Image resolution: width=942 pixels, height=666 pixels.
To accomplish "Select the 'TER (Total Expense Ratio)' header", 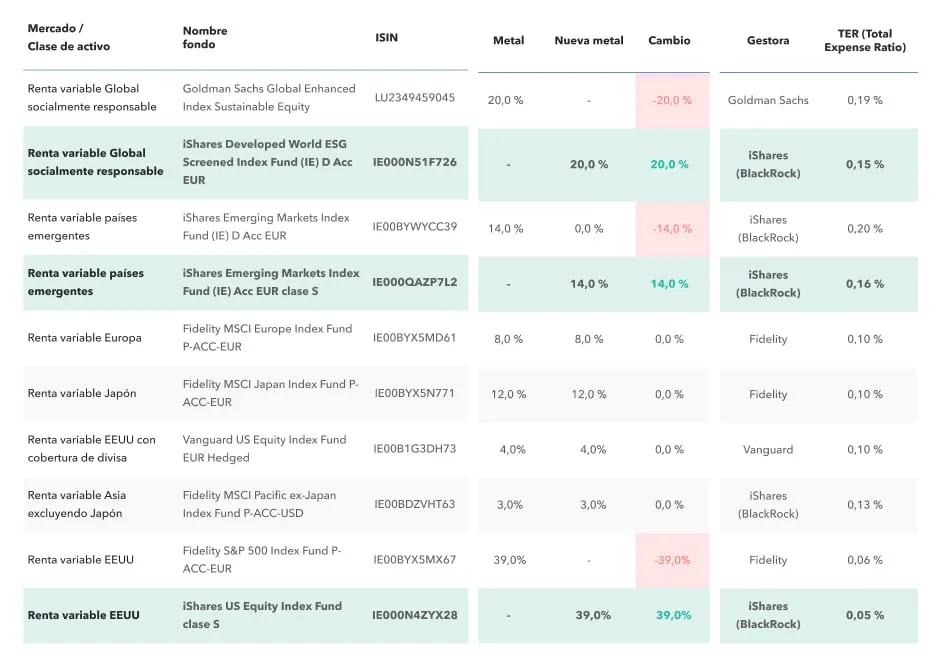I will tap(864, 41).
